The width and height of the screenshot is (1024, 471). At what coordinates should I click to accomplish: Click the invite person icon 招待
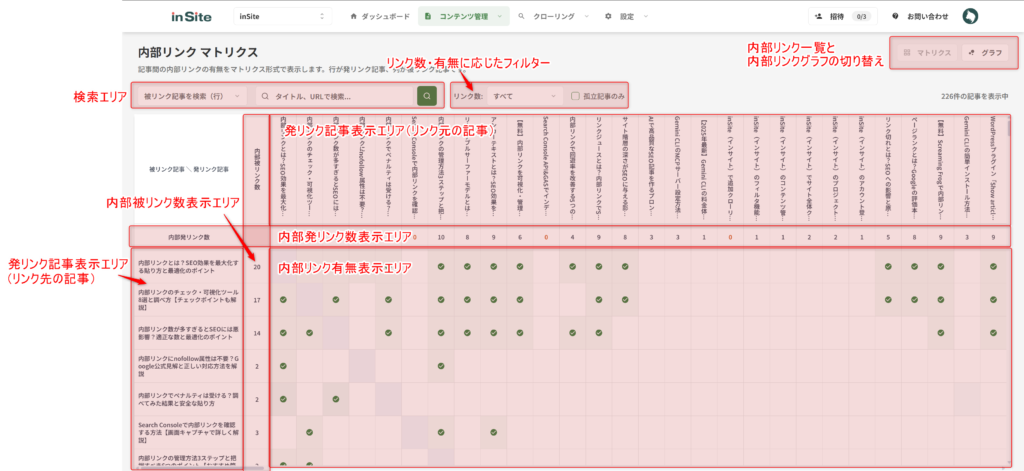point(819,17)
